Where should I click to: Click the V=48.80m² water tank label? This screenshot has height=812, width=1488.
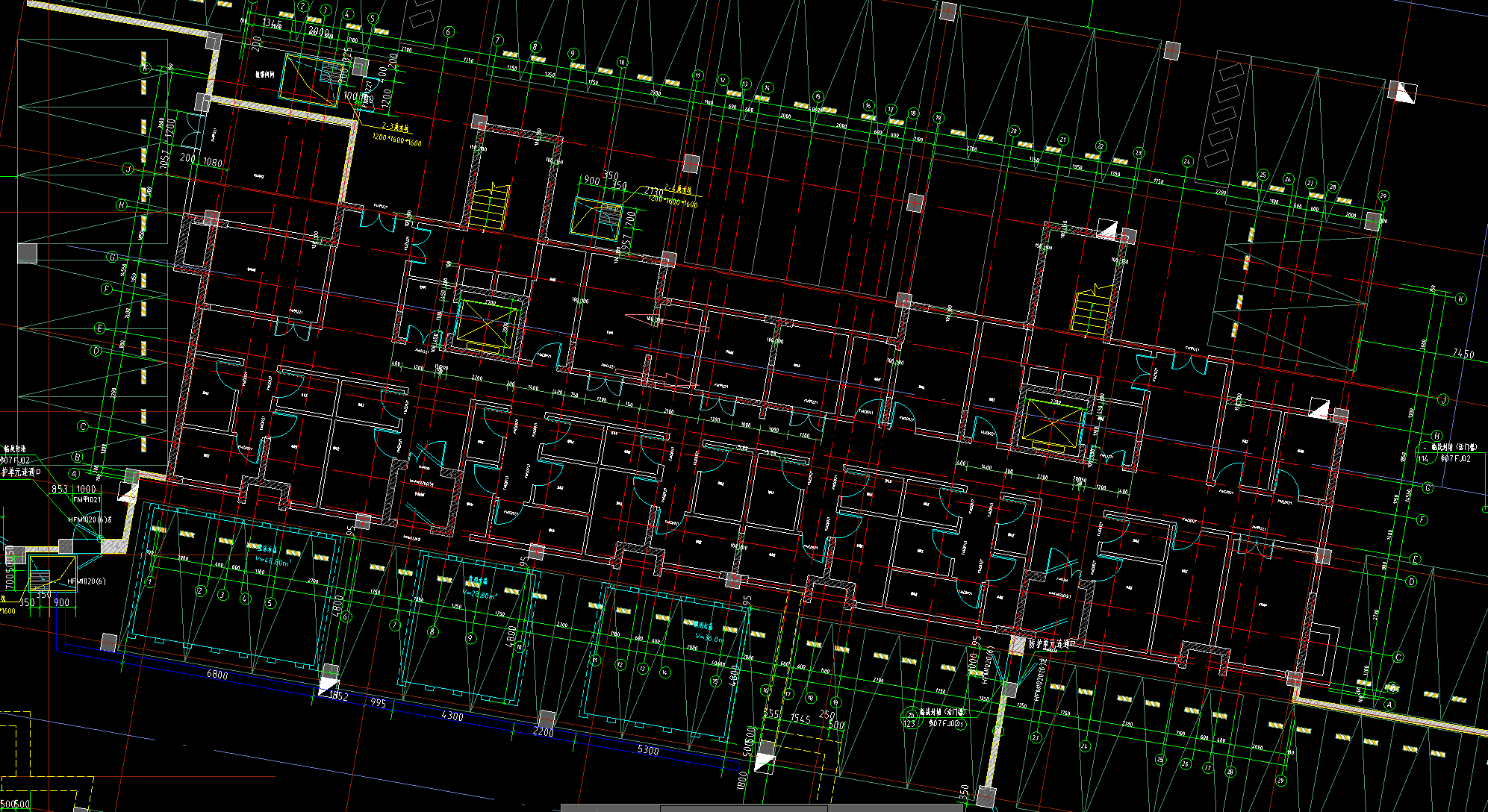click(272, 561)
